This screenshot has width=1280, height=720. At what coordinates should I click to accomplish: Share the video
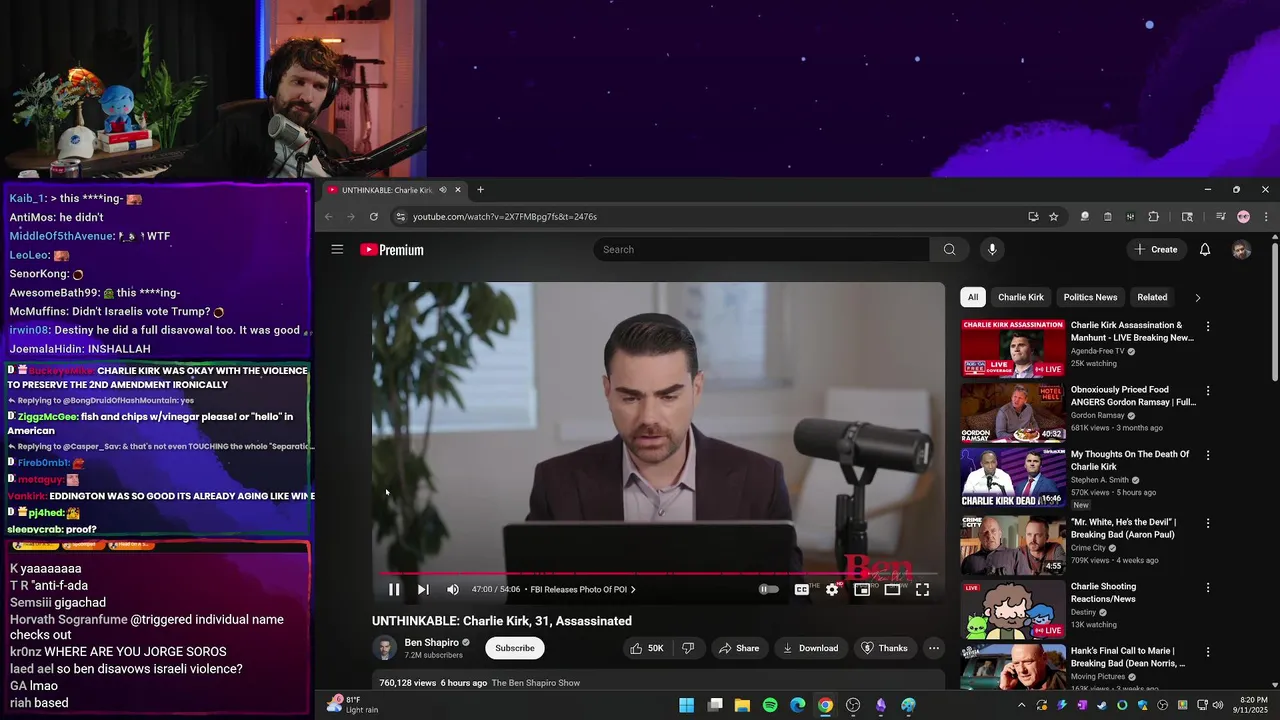pos(739,648)
